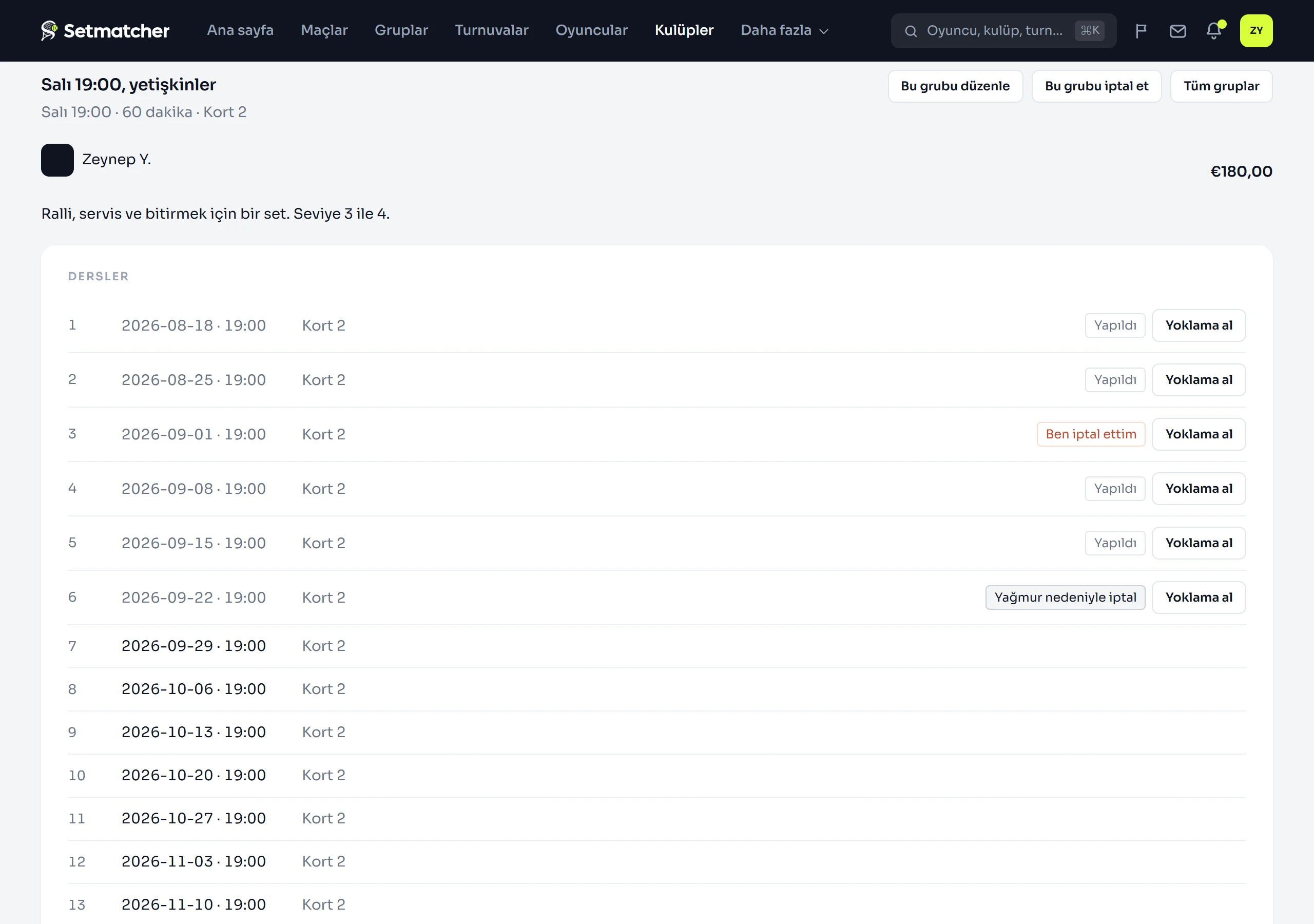Go to Kulüpler in navigation
This screenshot has width=1314, height=924.
click(684, 30)
